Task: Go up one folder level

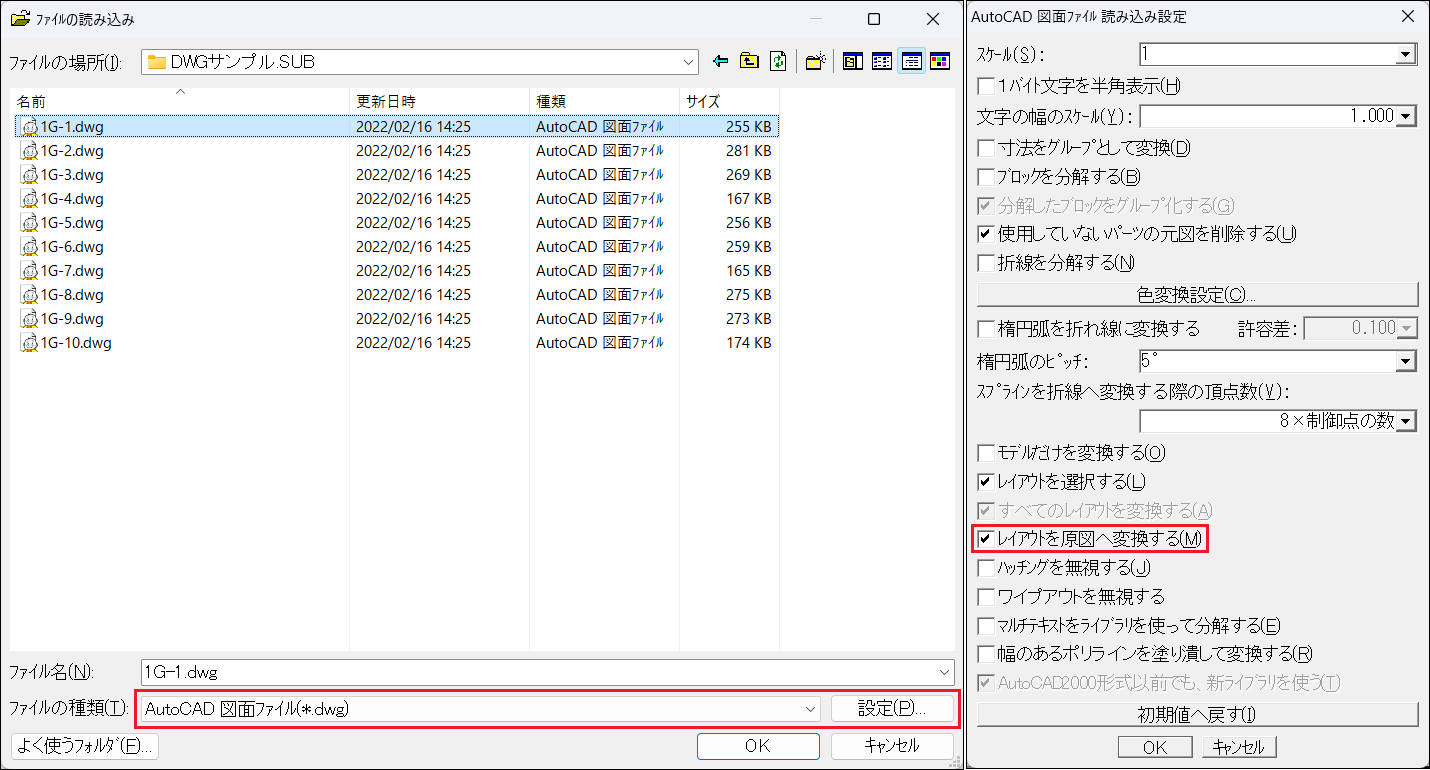Action: pyautogui.click(x=749, y=62)
